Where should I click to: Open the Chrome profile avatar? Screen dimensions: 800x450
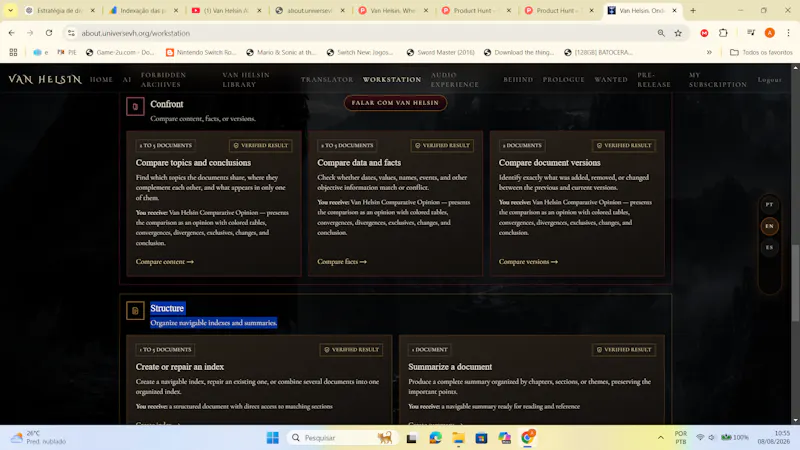click(769, 33)
